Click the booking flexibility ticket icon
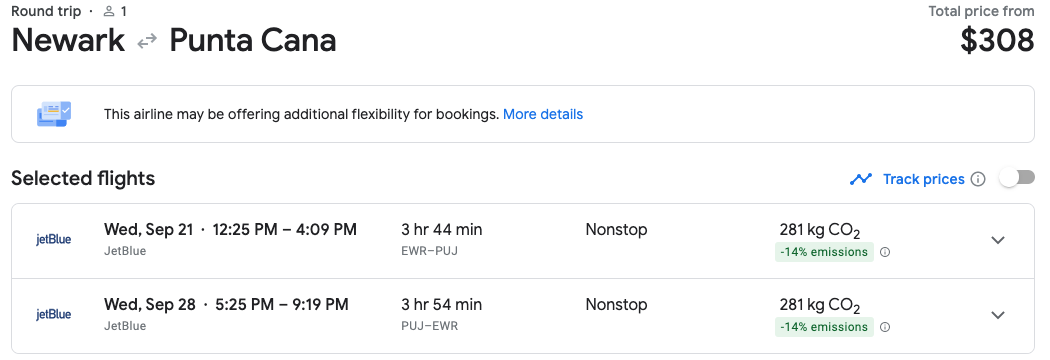 tap(54, 114)
